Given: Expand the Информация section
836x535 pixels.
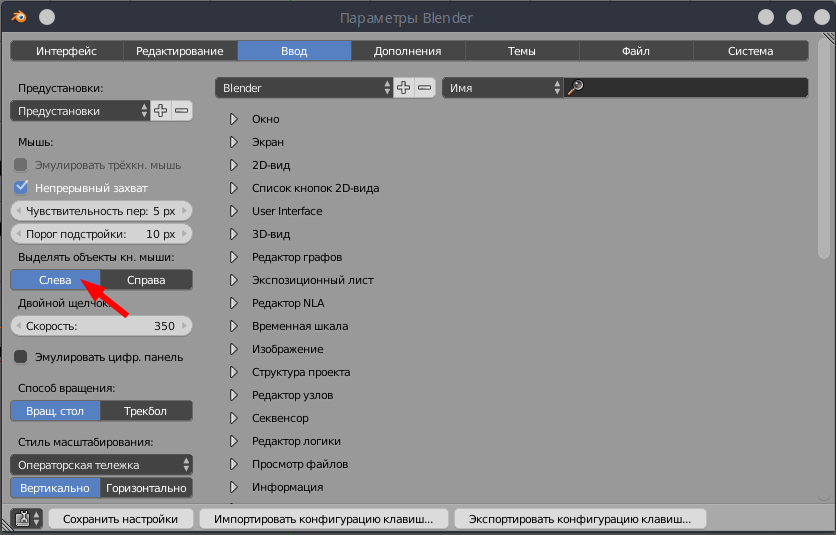Looking at the screenshot, I should pyautogui.click(x=234, y=487).
